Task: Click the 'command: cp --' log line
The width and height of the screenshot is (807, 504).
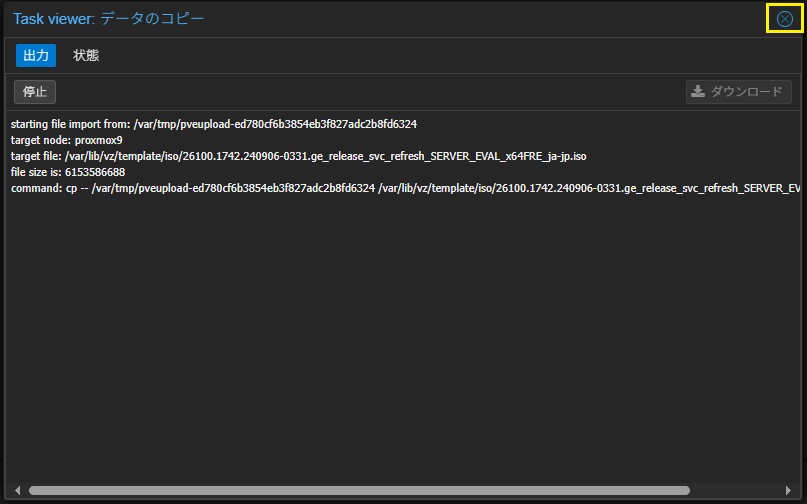Action: [406, 188]
